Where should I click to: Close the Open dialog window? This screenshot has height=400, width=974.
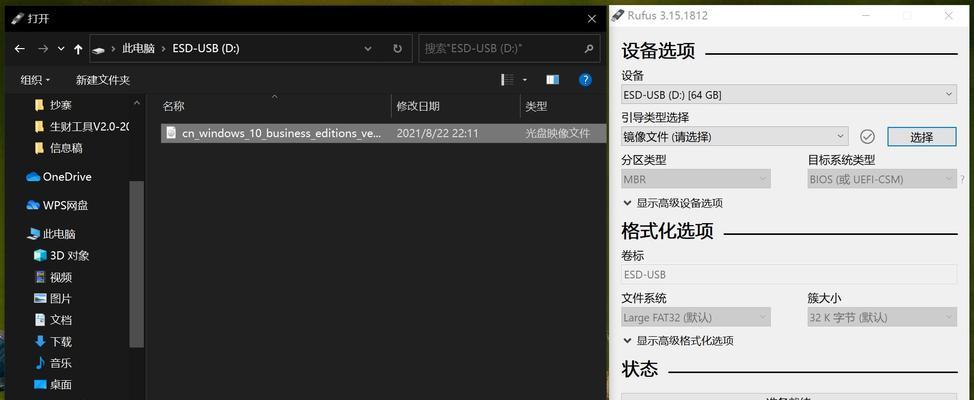pos(591,19)
